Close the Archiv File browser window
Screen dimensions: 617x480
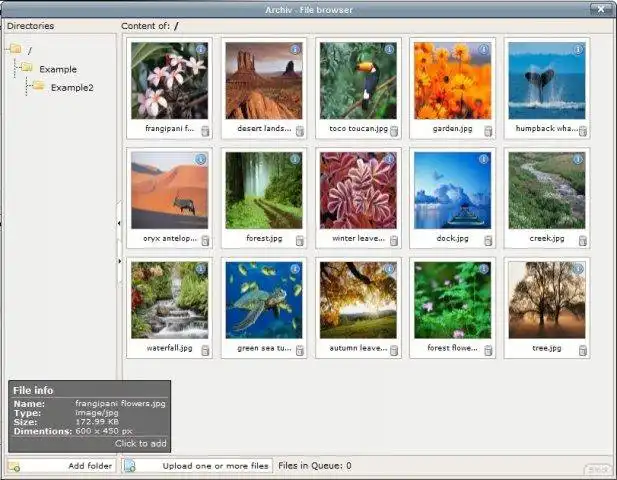point(600,9)
